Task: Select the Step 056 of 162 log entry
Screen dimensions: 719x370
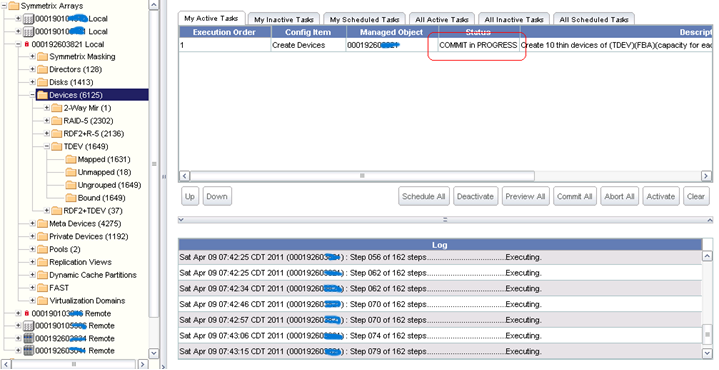Action: coord(440,257)
